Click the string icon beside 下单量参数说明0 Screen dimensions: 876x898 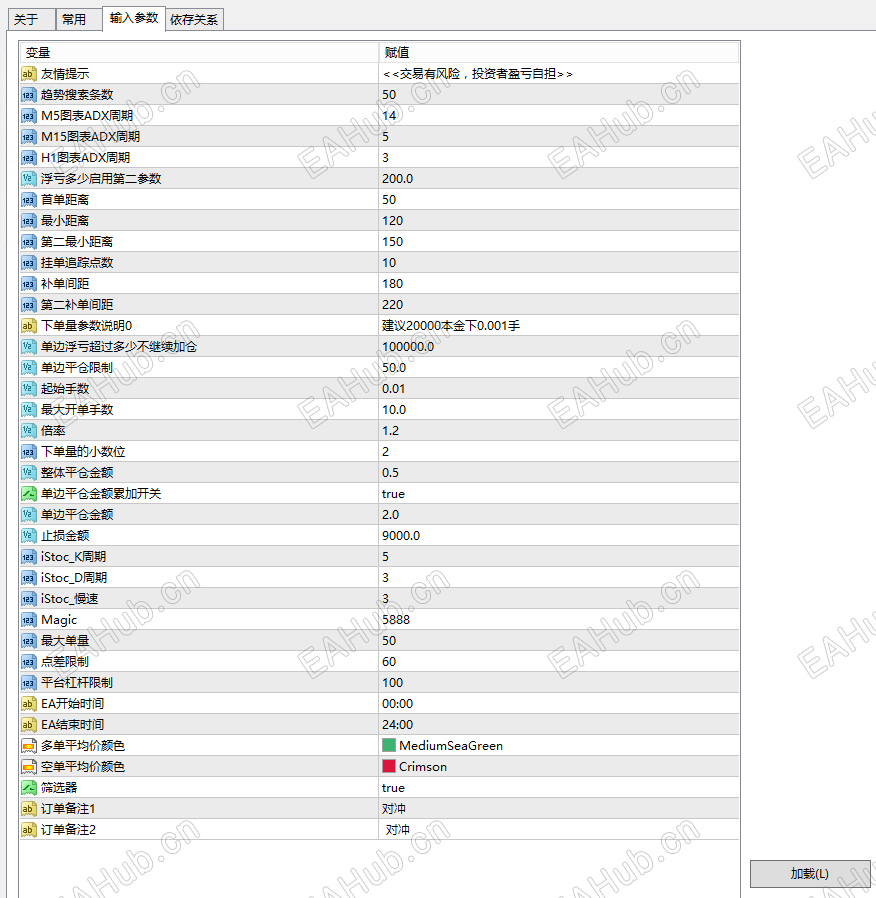tap(29, 326)
